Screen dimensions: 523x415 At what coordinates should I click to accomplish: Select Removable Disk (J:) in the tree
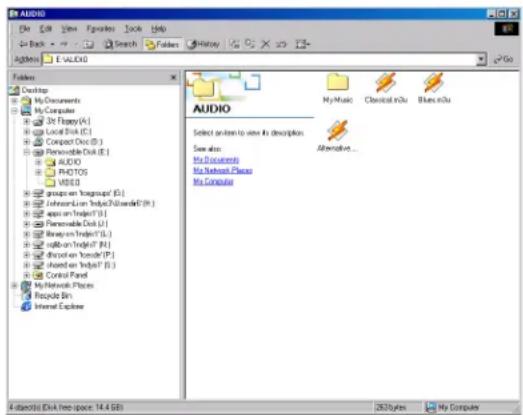77,224
